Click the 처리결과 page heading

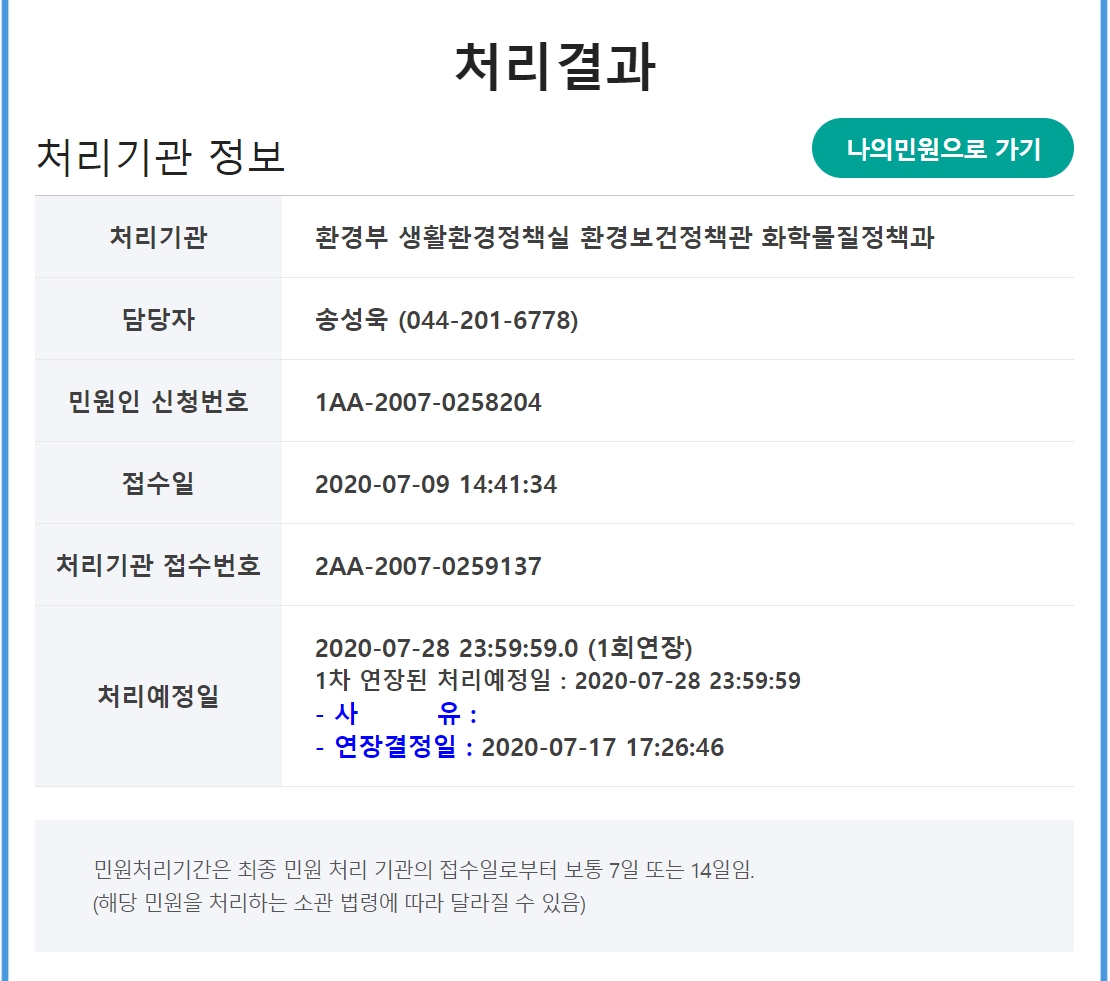(x=554, y=68)
